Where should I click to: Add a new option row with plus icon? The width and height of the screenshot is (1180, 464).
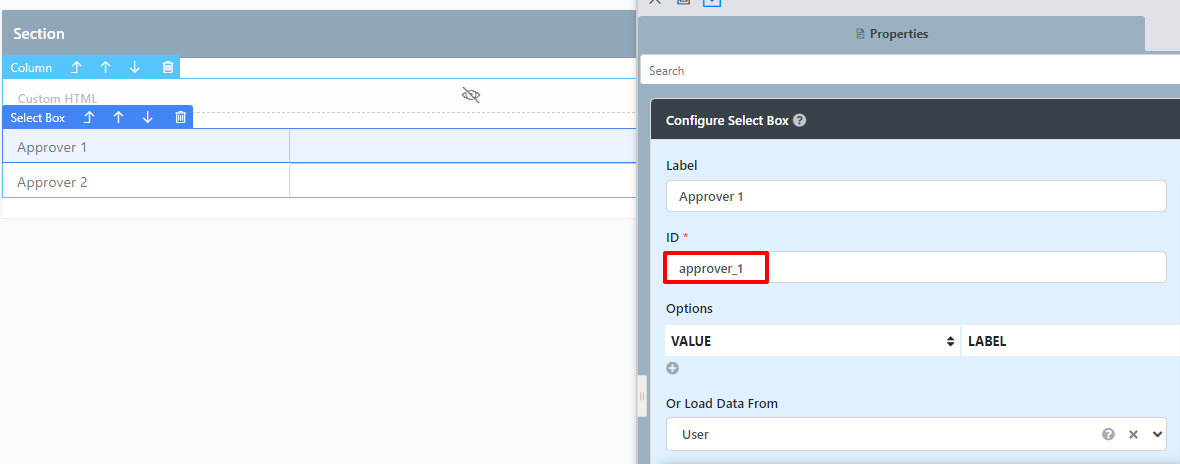point(673,368)
